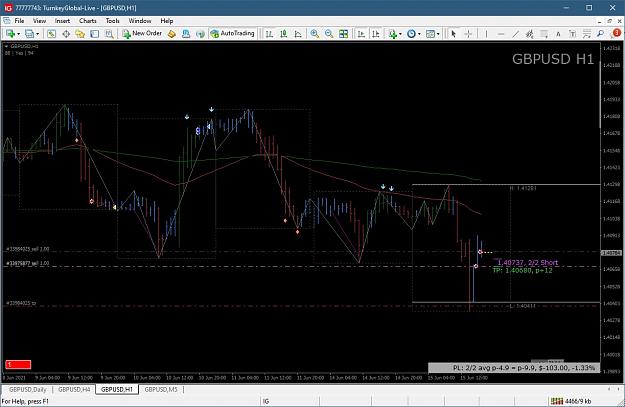The image size is (625, 407).
Task: Select the Text Label tool
Action: pos(572,34)
